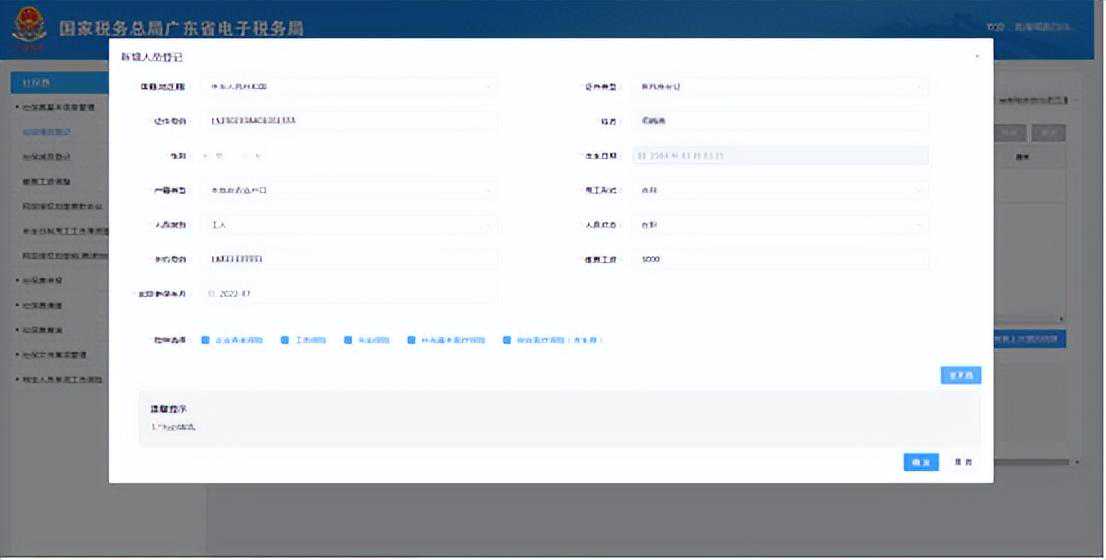Close the 新增人员登记 dialog with the X
This screenshot has width=1106, height=560.
tap(977, 57)
